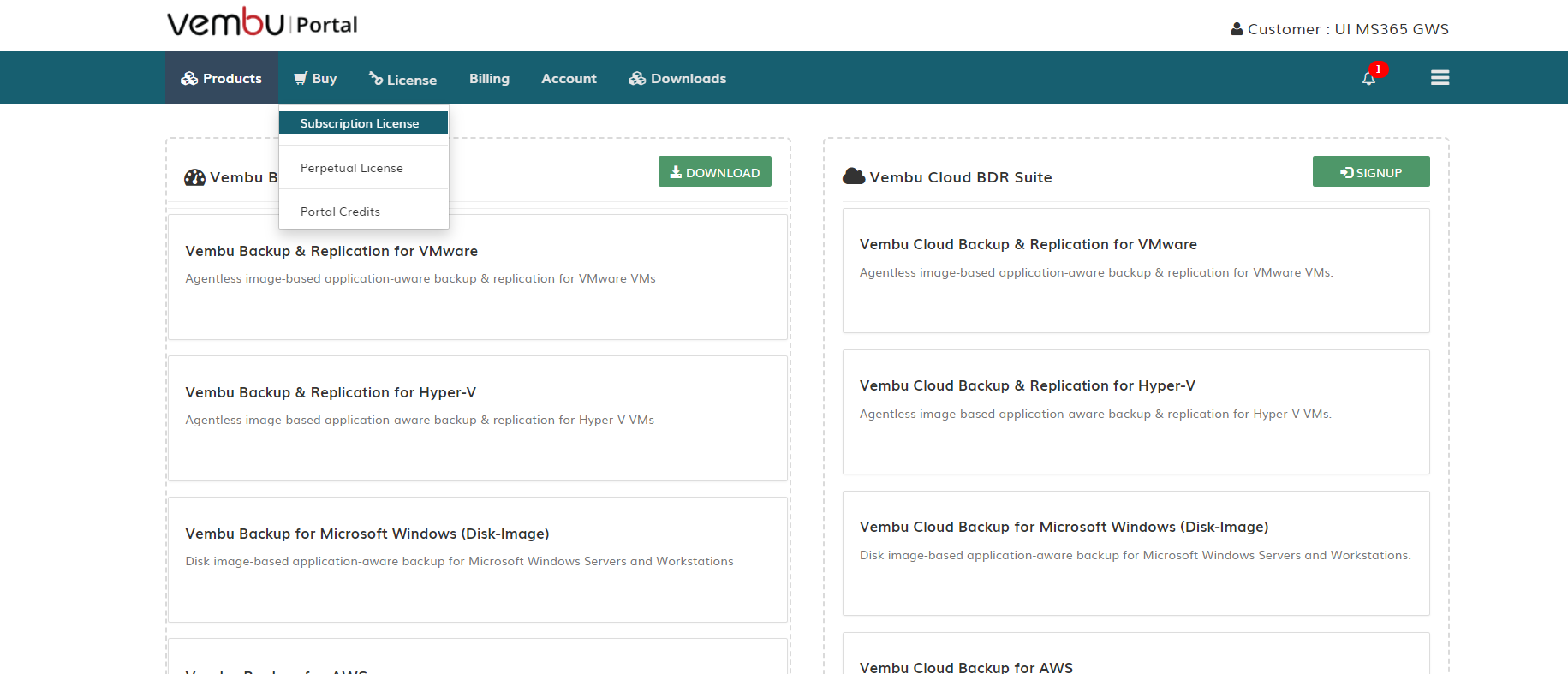Open the hamburger menu icon
This screenshot has height=674, width=1568.
point(1440,78)
